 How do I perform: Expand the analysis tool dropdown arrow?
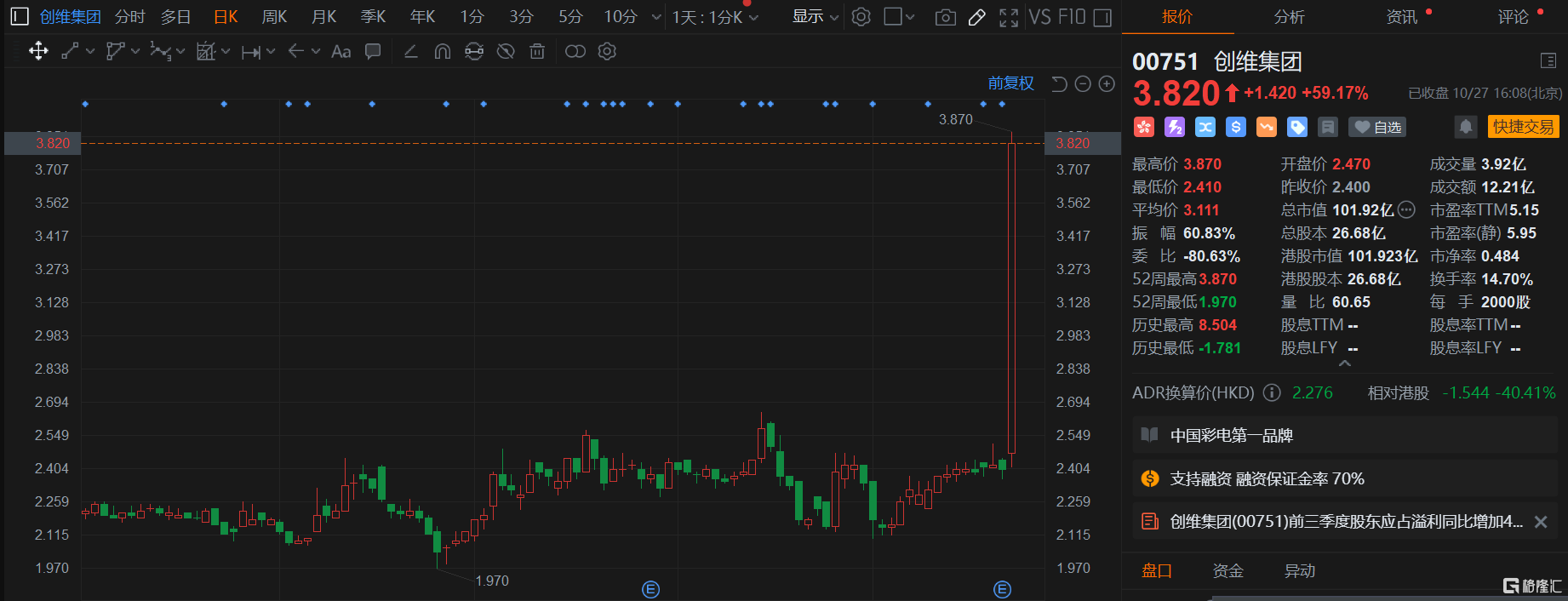[x=226, y=52]
